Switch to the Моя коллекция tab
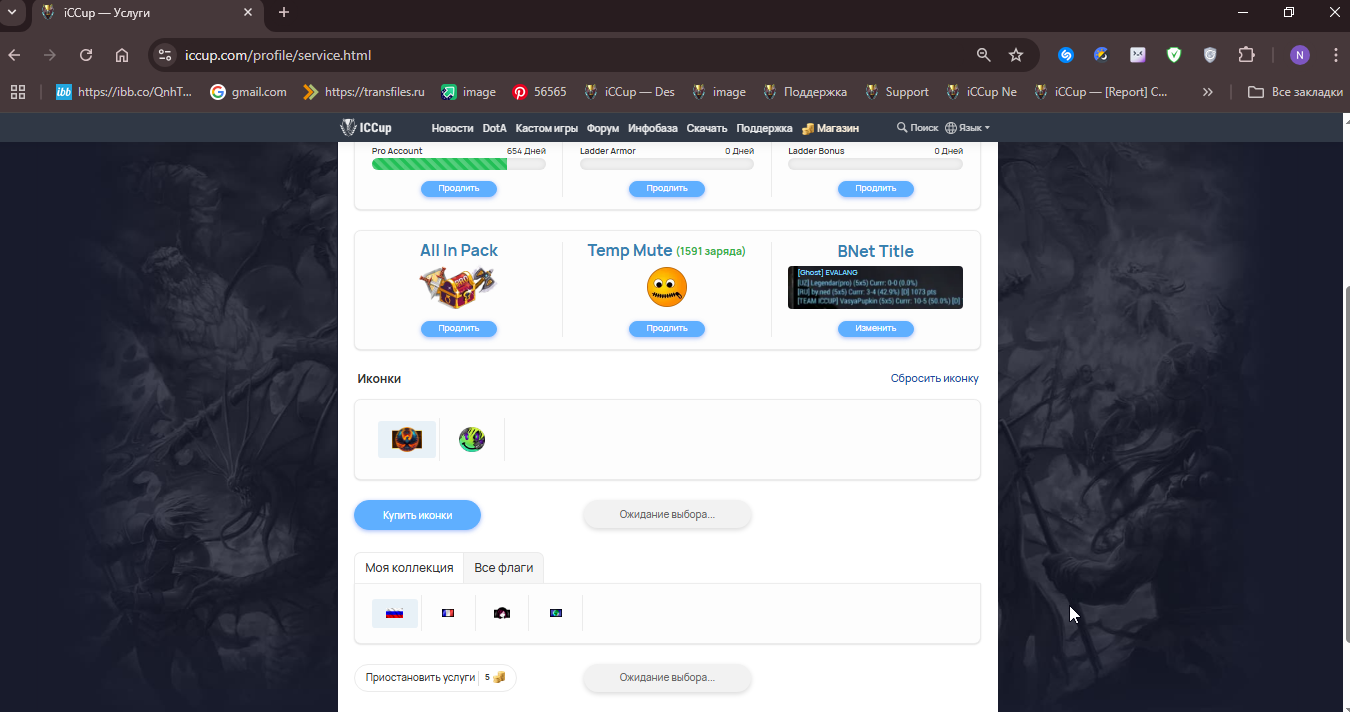1350x712 pixels. pyautogui.click(x=409, y=567)
